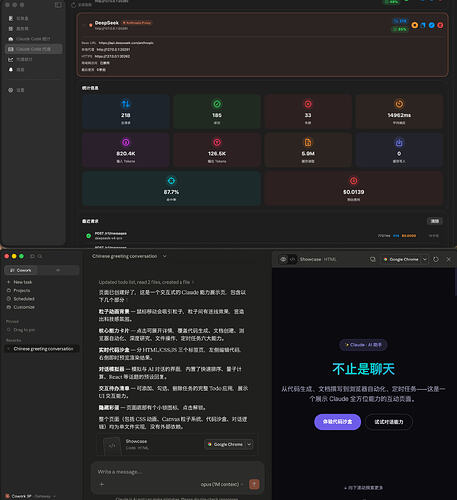Click the plus attachment icon in message box
This screenshot has width=457, height=500.
point(102,484)
